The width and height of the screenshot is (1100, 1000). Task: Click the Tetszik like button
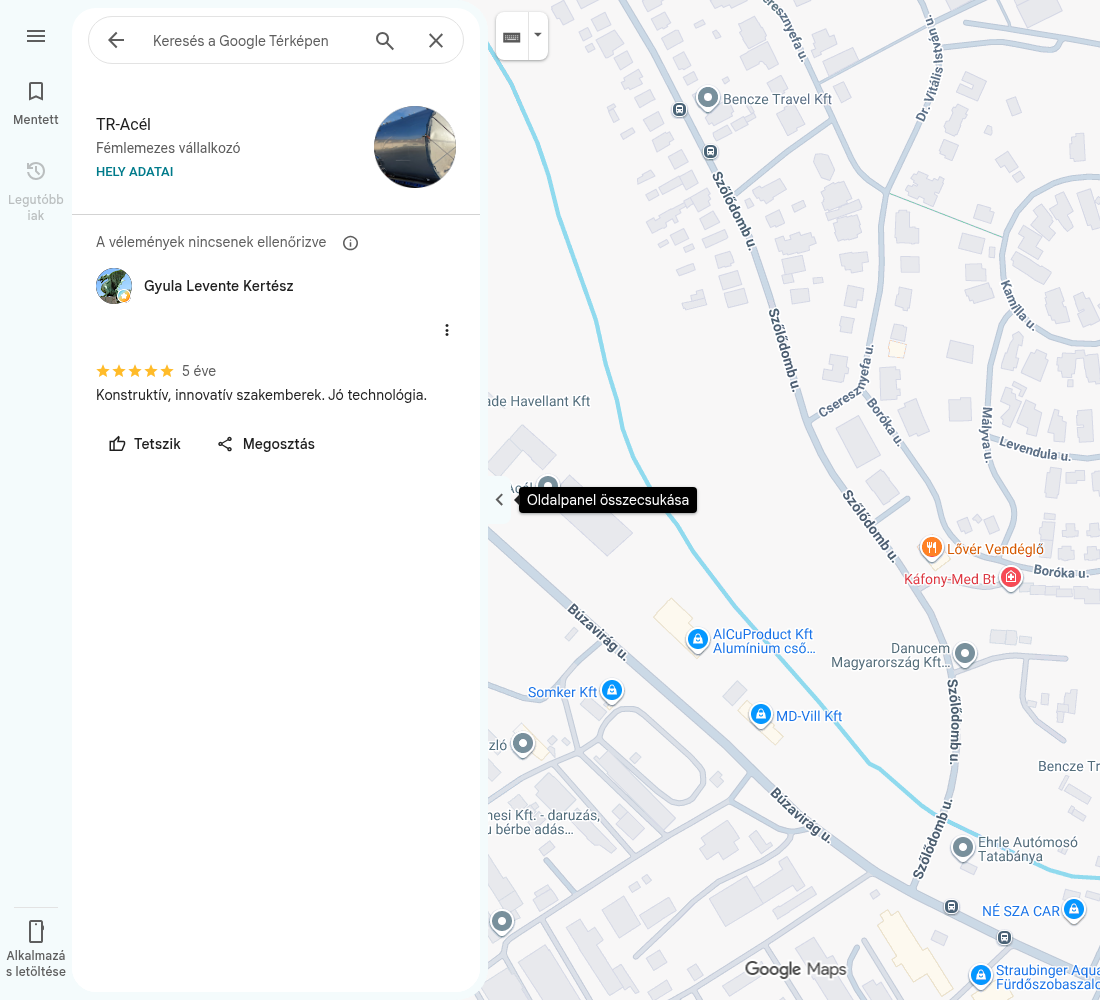pyautogui.click(x=145, y=444)
